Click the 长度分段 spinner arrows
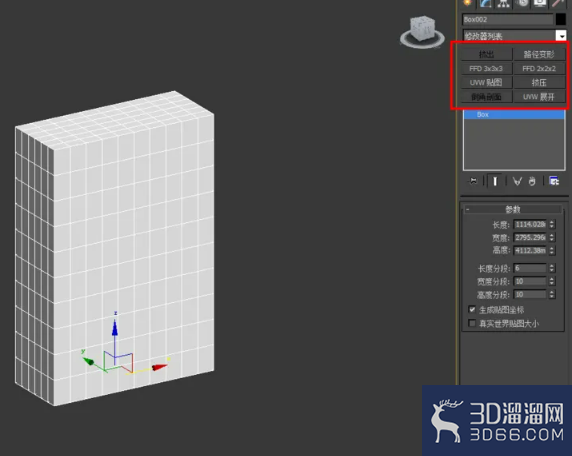This screenshot has height=456, width=572. tap(552, 268)
